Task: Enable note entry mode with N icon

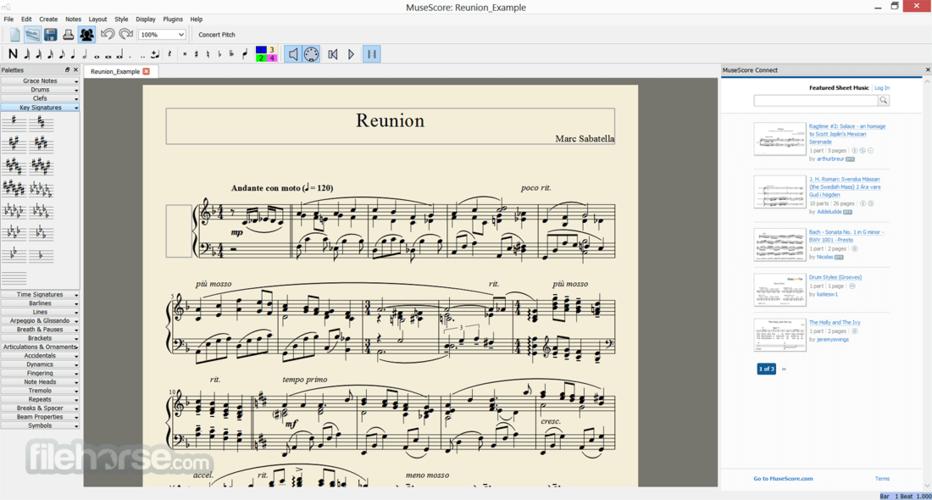Action: [x=12, y=54]
